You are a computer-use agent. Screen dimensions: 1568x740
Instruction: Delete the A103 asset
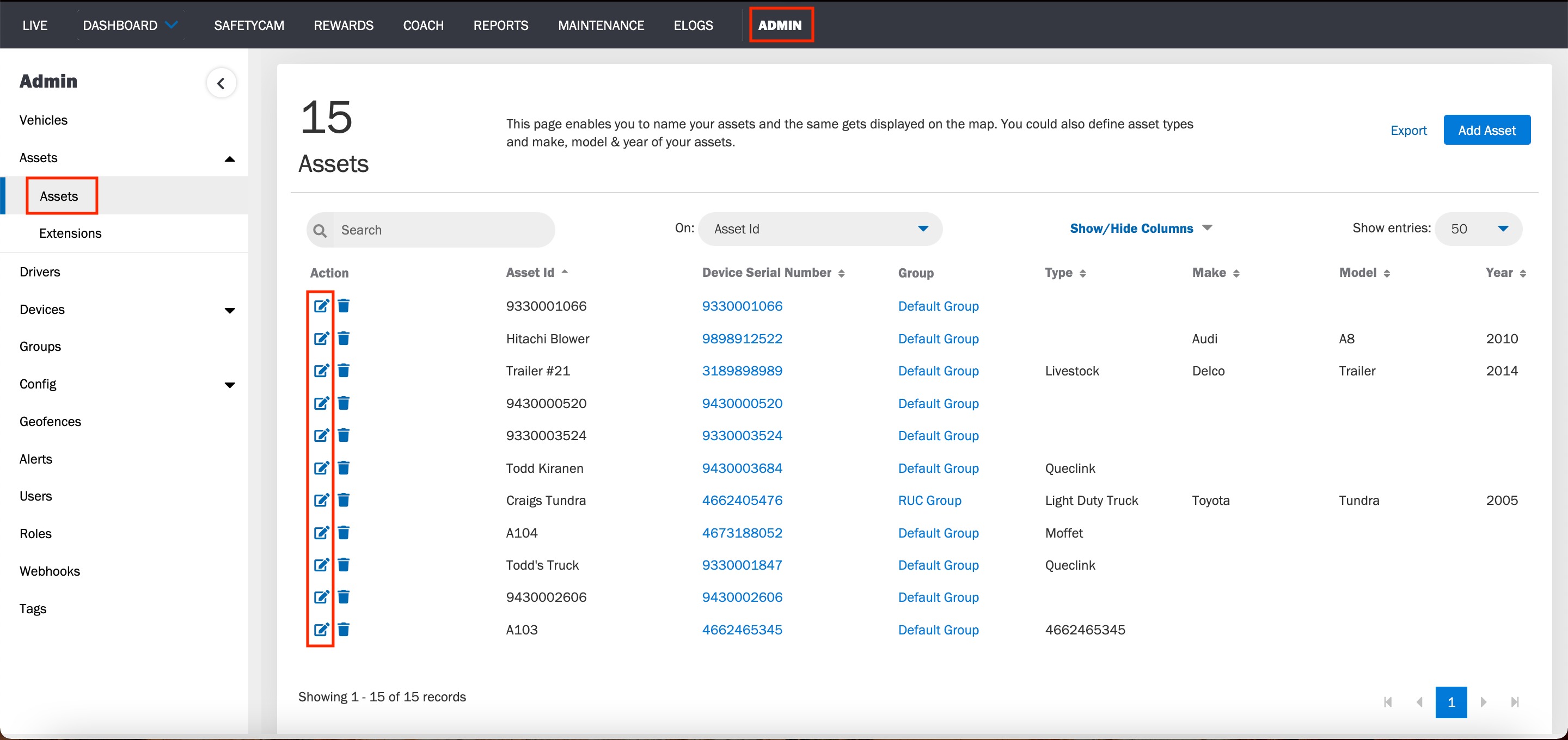click(344, 629)
